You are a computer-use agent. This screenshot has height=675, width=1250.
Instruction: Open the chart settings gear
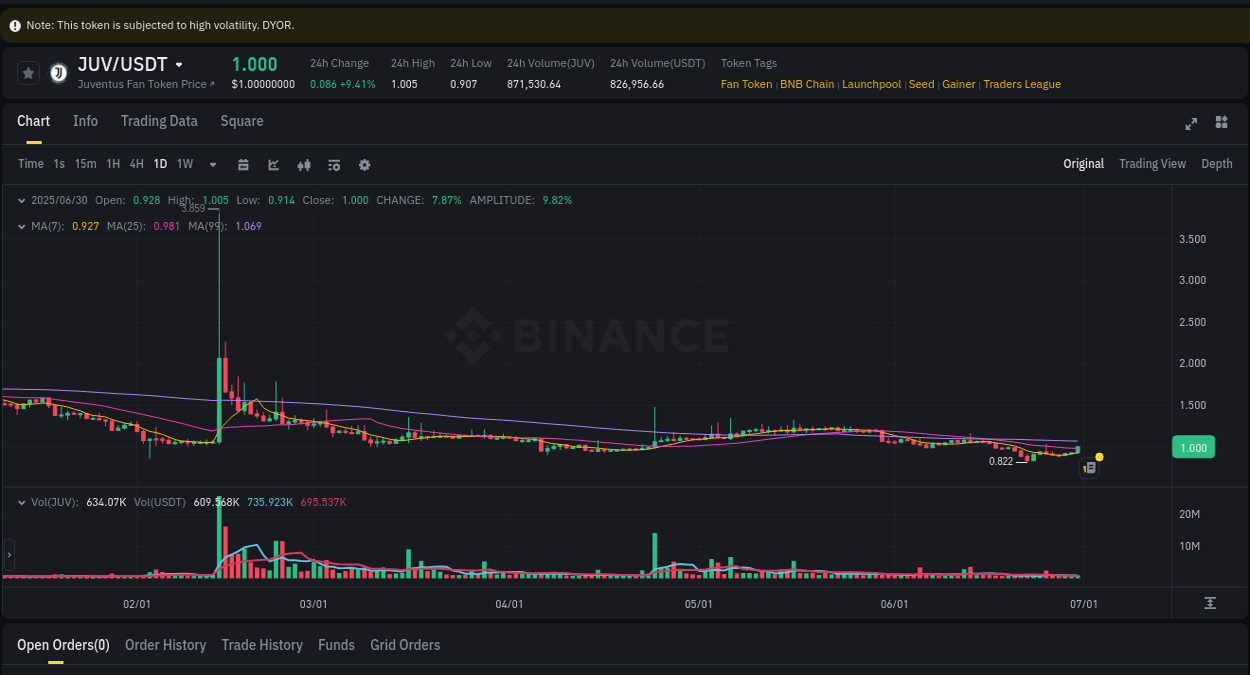click(x=364, y=163)
